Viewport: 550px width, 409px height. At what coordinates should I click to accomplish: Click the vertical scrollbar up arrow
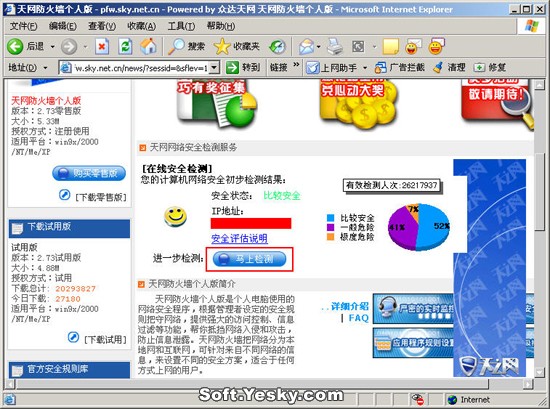pyautogui.click(x=539, y=85)
